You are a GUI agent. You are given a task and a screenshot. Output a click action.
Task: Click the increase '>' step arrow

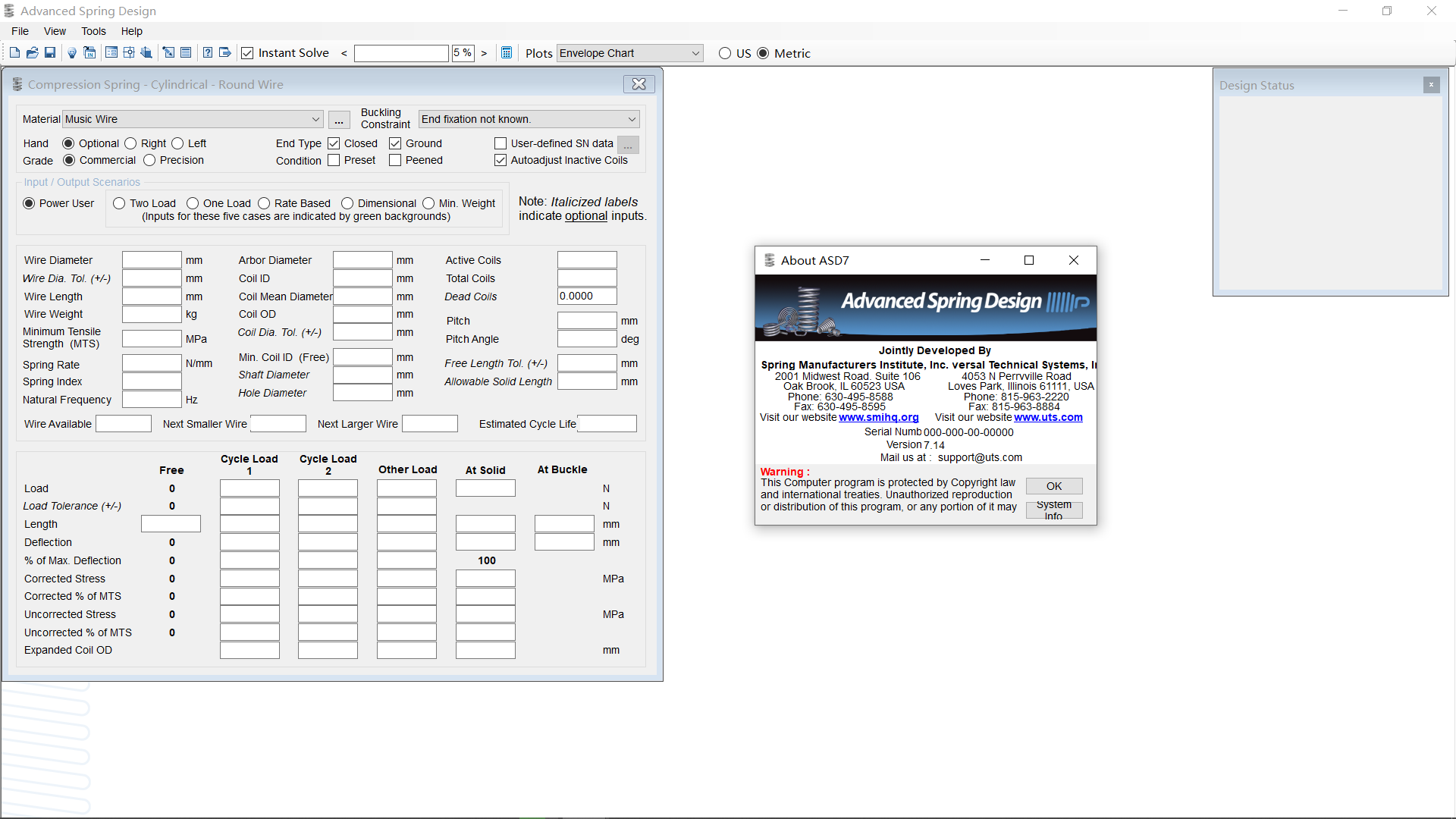(484, 53)
